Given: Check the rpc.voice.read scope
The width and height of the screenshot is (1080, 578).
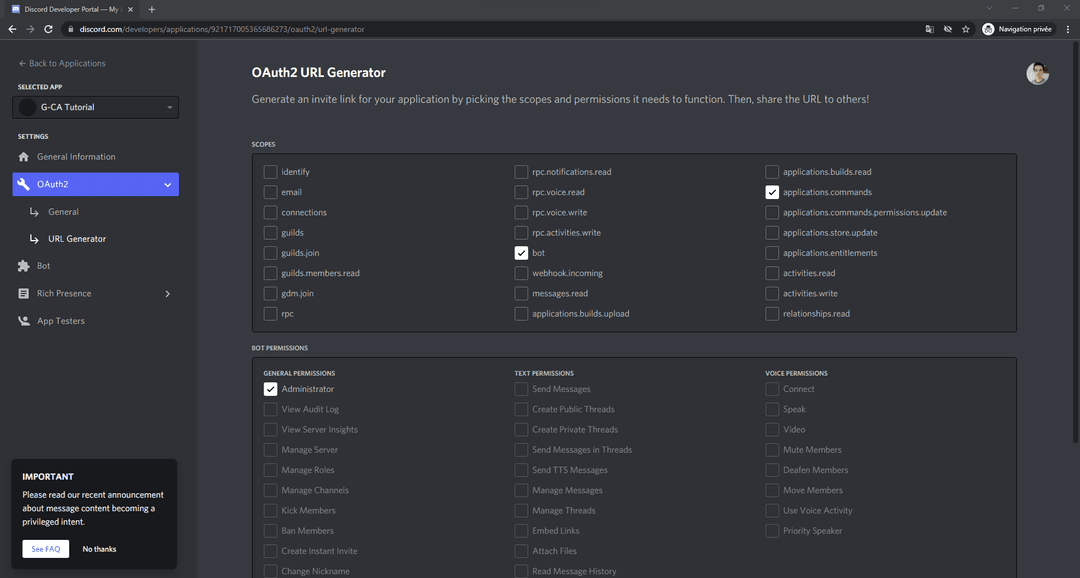Looking at the screenshot, I should pos(521,192).
